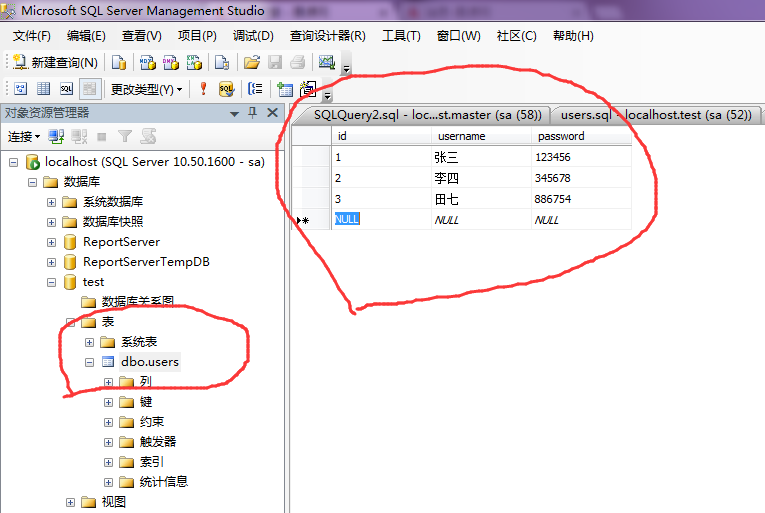Open the Change Type (更改类型) dropdown
The image size is (765, 513).
(x=146, y=89)
